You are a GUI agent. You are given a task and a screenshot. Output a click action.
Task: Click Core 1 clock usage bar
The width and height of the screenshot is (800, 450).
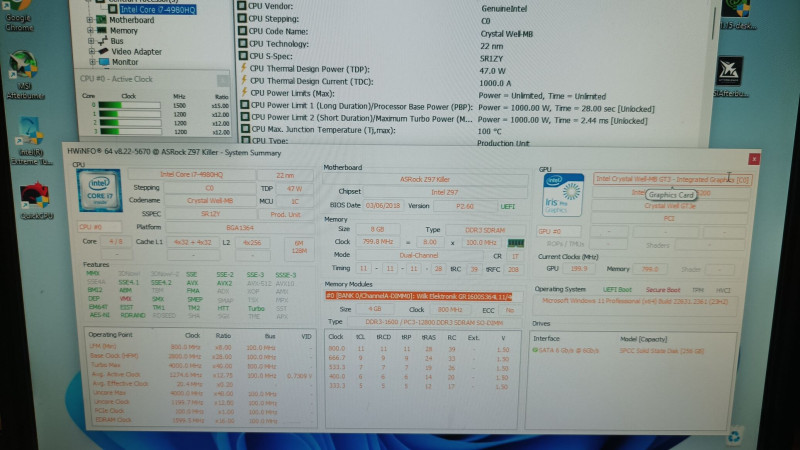click(x=130, y=114)
